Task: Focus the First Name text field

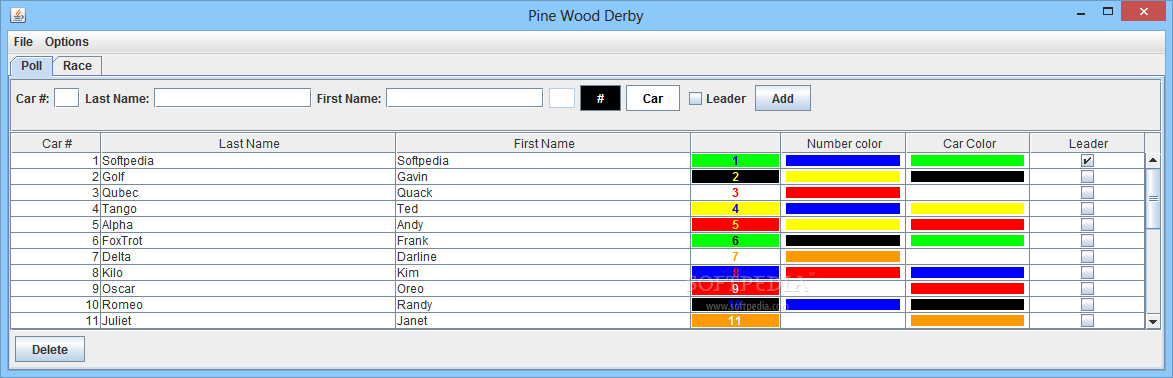Action: click(x=465, y=98)
